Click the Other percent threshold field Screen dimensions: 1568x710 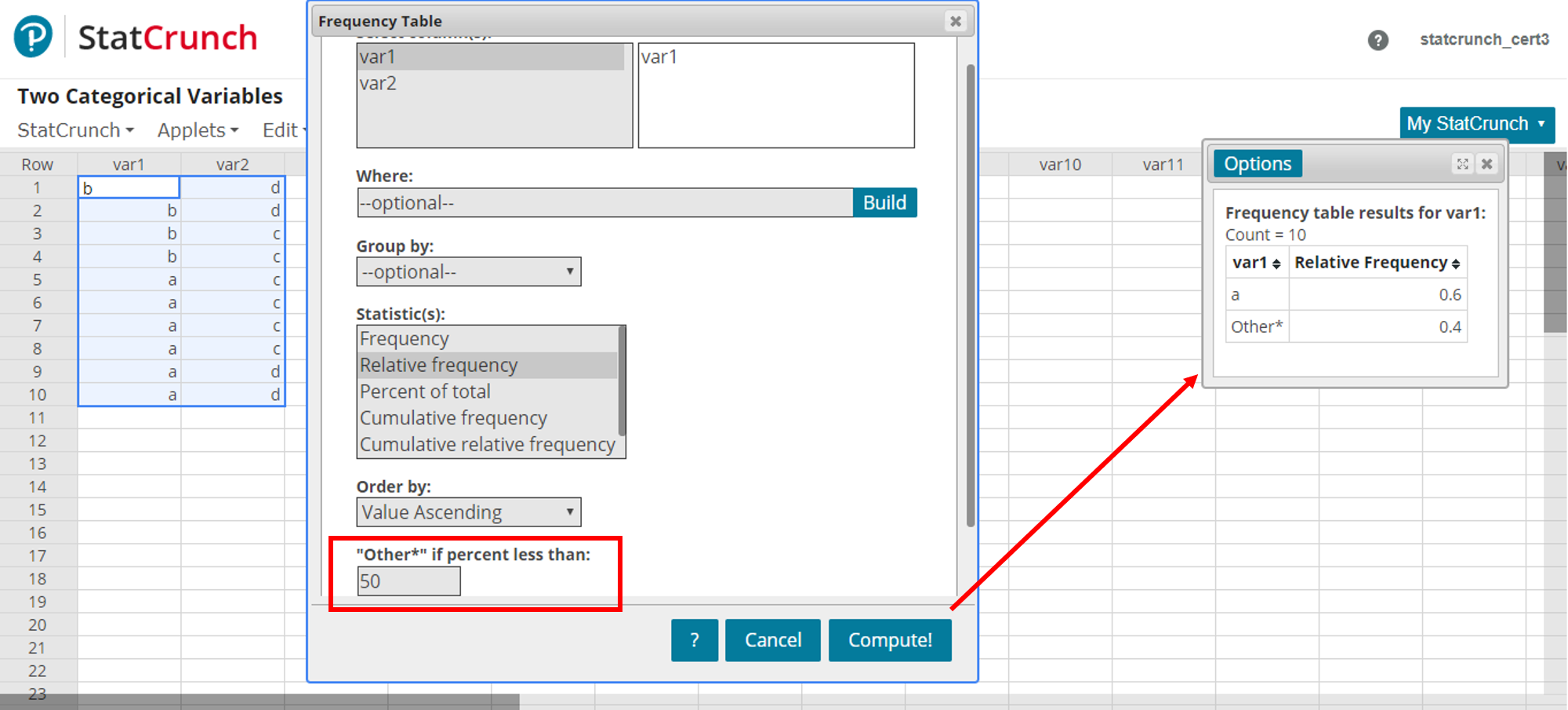pos(408,581)
